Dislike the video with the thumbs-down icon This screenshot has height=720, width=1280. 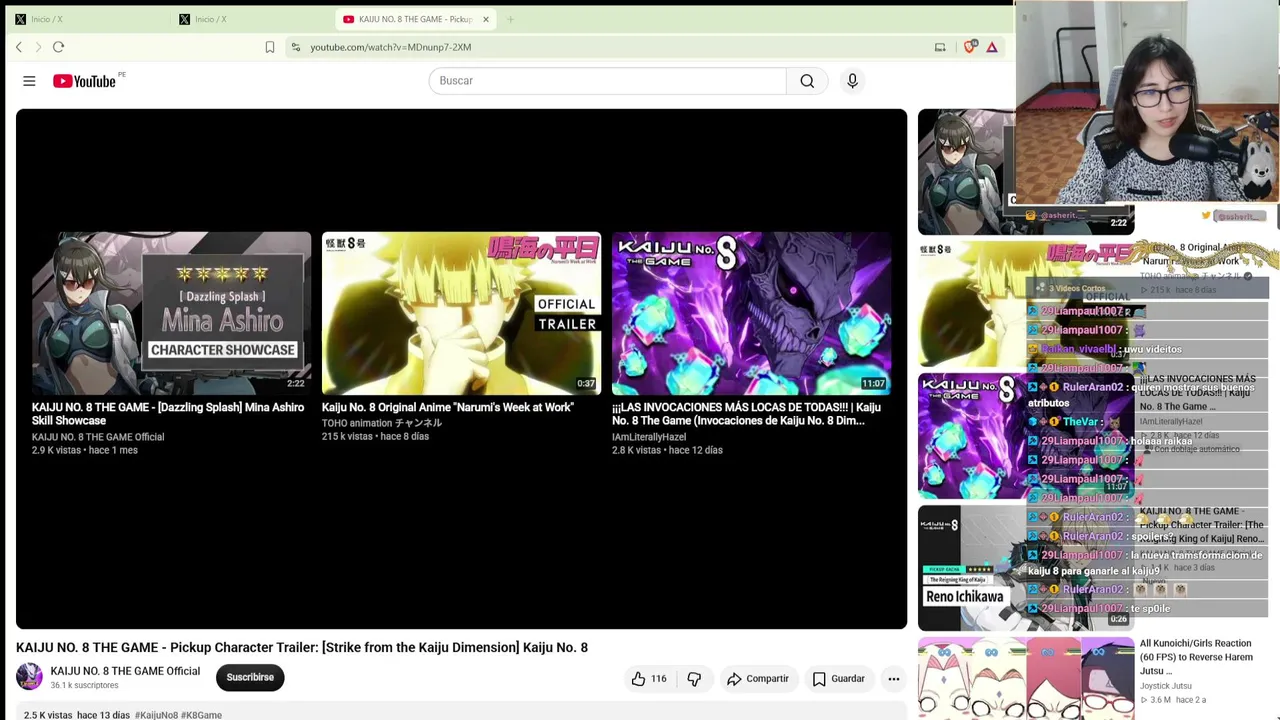(694, 679)
